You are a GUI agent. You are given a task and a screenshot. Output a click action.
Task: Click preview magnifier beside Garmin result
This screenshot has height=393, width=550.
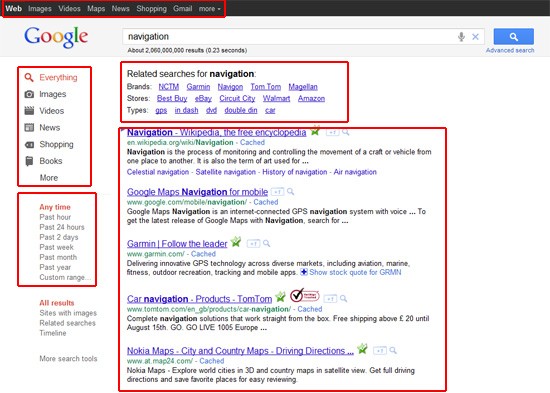coord(267,244)
